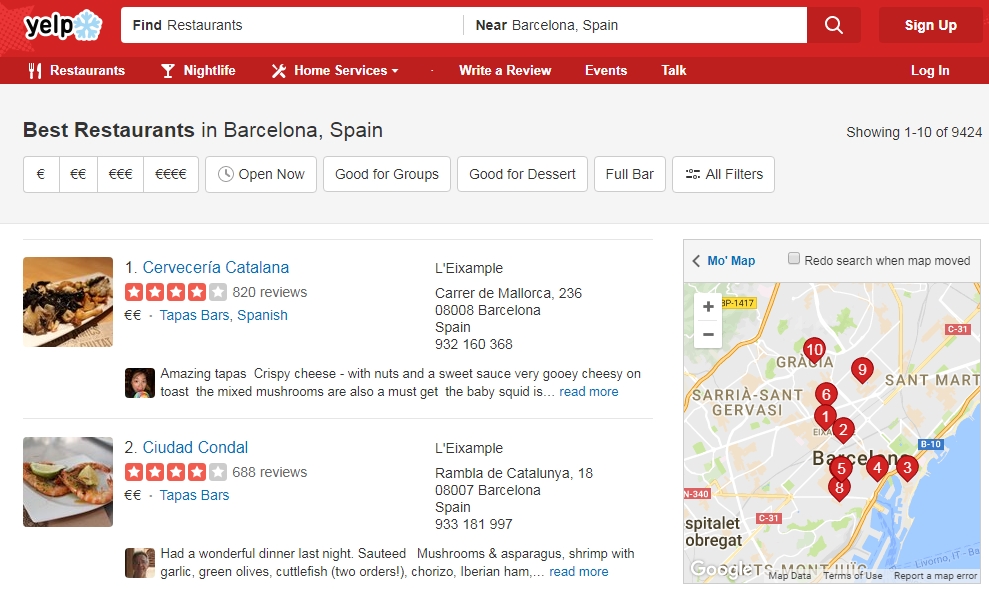Open the Cervecería Catalana listing
This screenshot has width=989, height=589.
pos(216,267)
